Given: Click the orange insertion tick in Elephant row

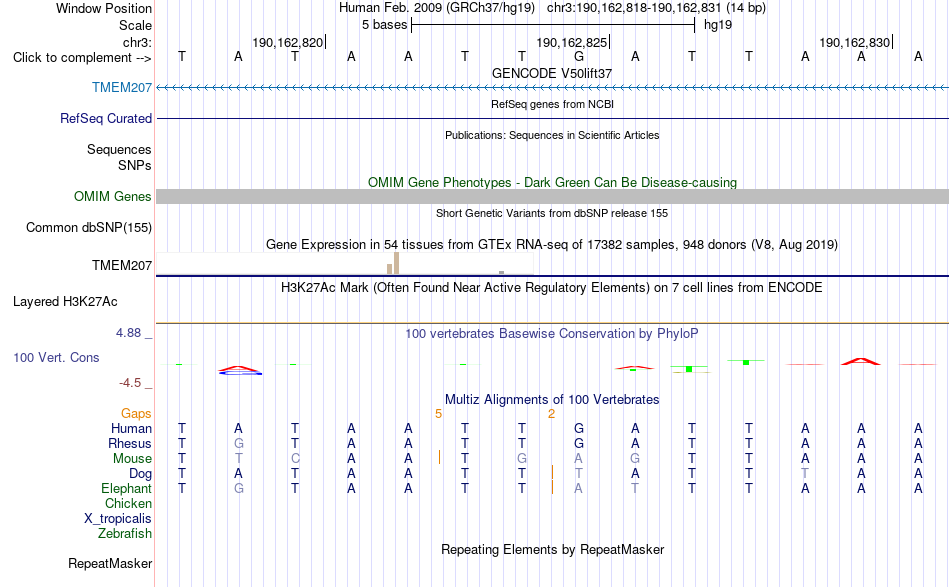Looking at the screenshot, I should tap(552, 487).
